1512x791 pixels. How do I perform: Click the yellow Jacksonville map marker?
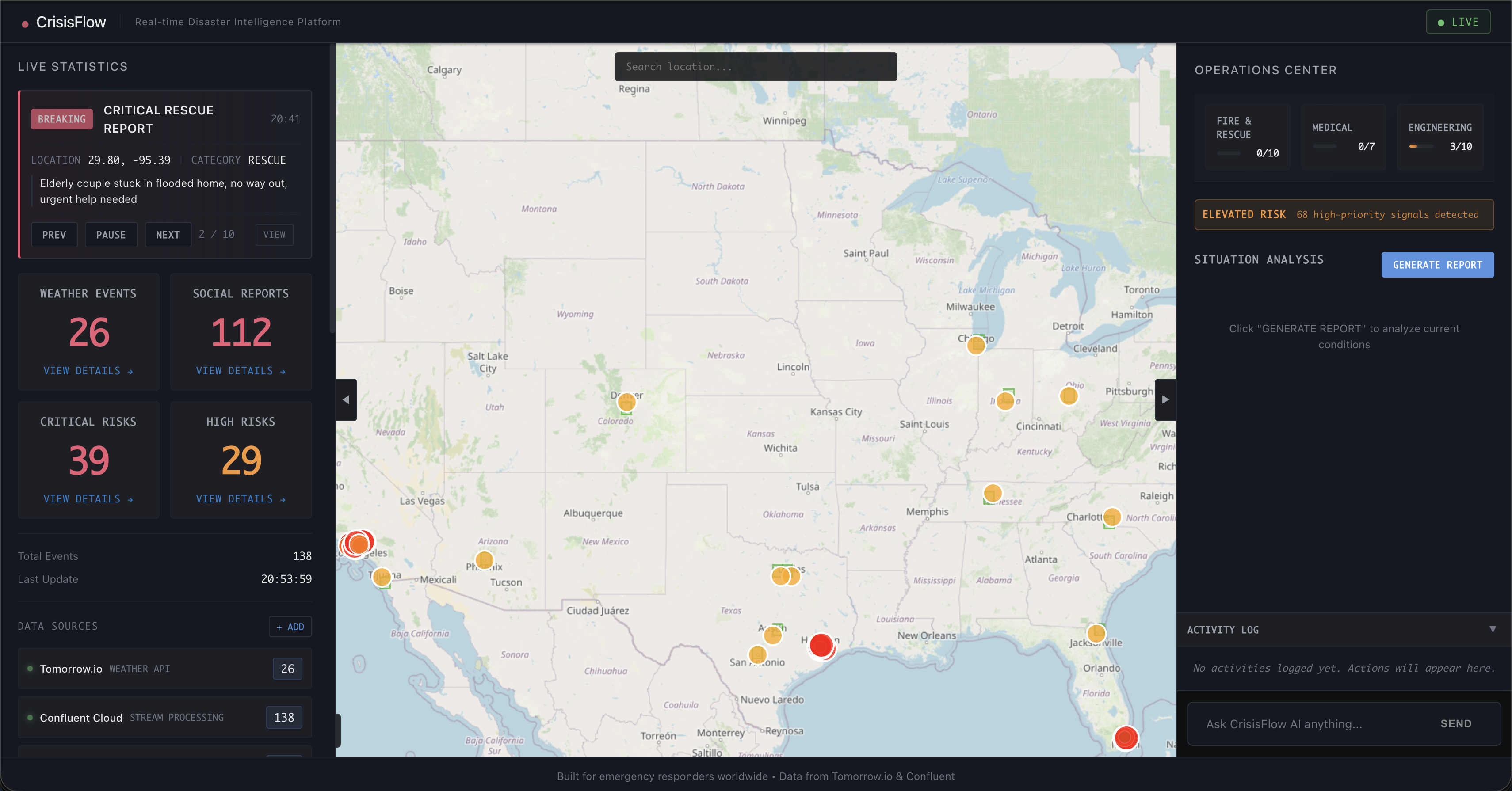click(x=1096, y=633)
